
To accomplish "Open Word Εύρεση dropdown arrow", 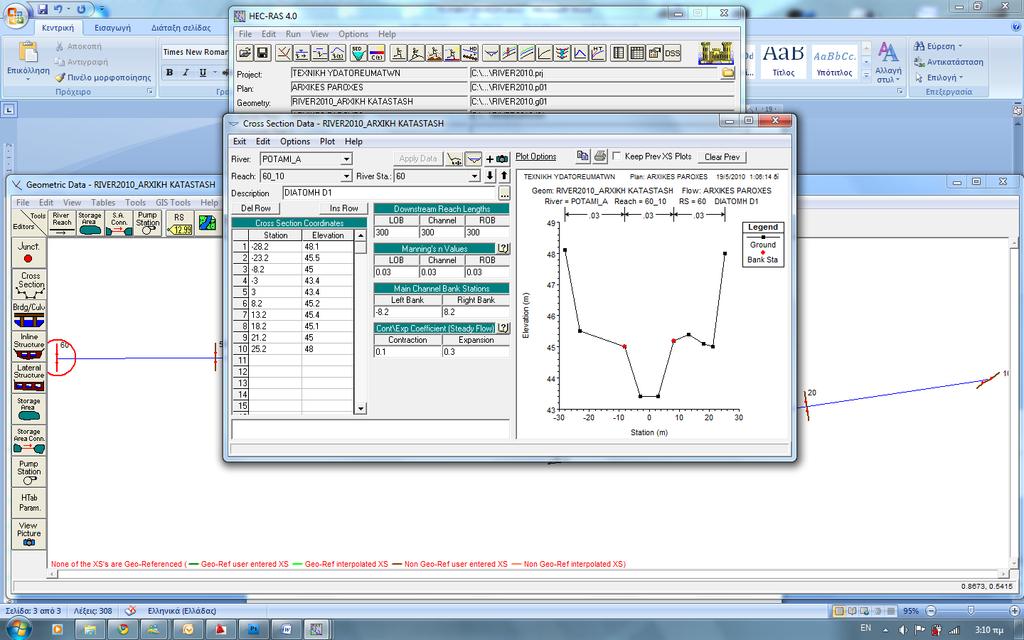I will click(959, 46).
